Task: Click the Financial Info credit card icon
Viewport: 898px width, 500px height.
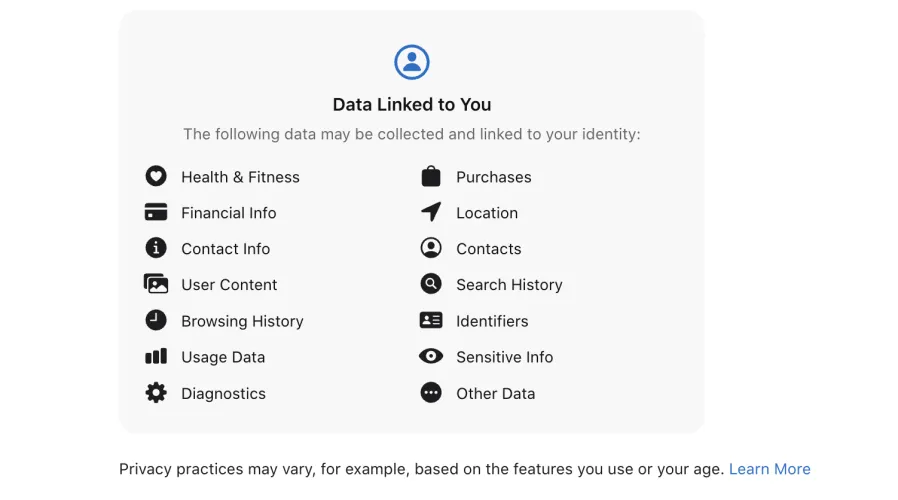Action: pyautogui.click(x=156, y=213)
